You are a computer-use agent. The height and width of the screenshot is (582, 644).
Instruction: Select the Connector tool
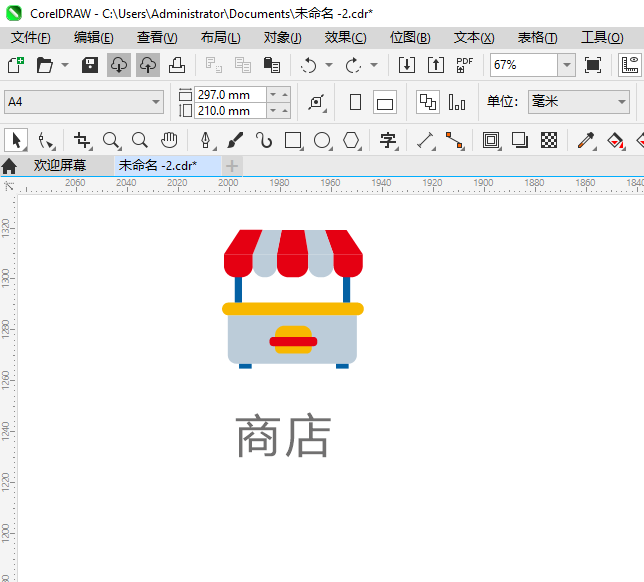point(455,140)
